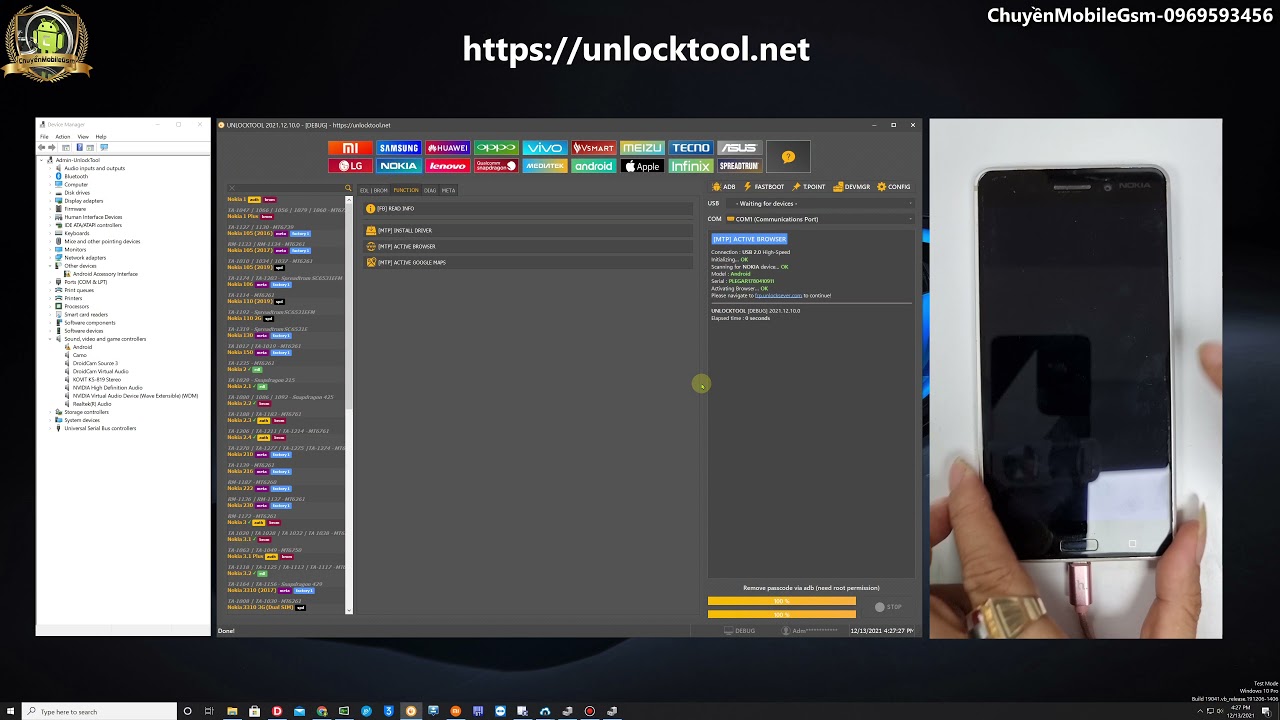Expand the Bluetooth node
Viewport: 1280px width, 720px height.
pos(50,176)
